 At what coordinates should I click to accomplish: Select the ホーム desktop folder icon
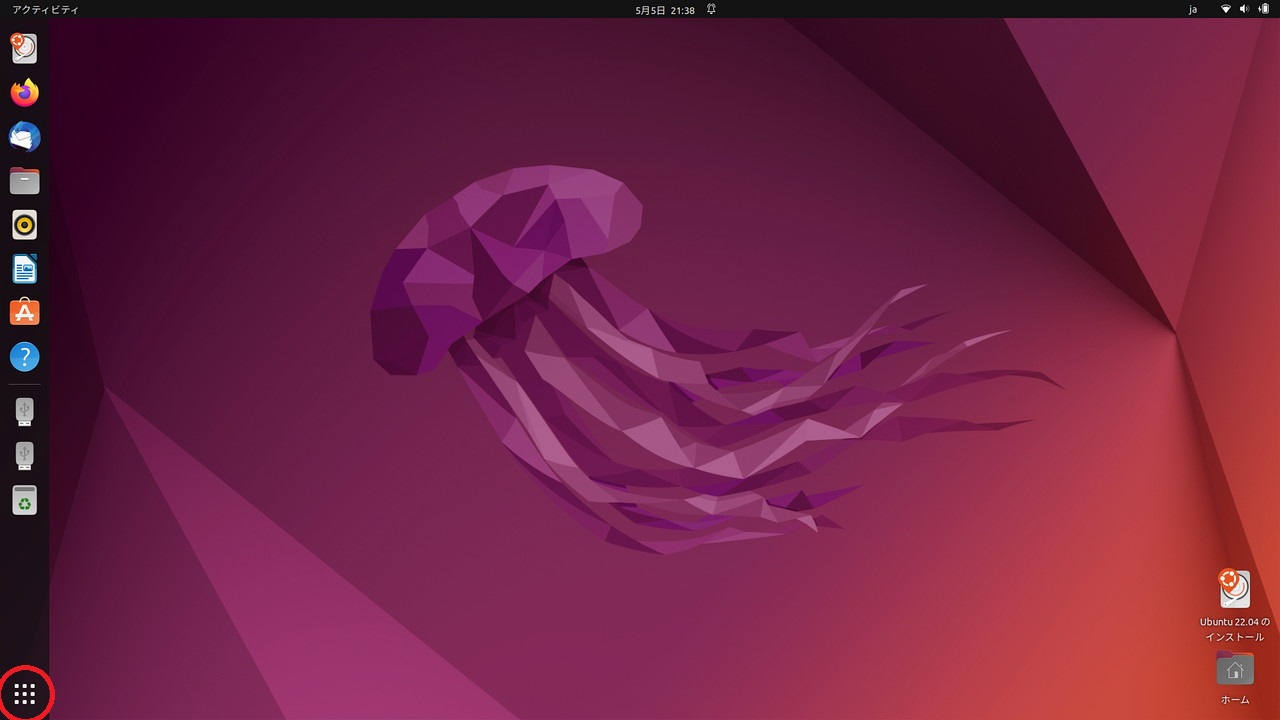pyautogui.click(x=1234, y=678)
